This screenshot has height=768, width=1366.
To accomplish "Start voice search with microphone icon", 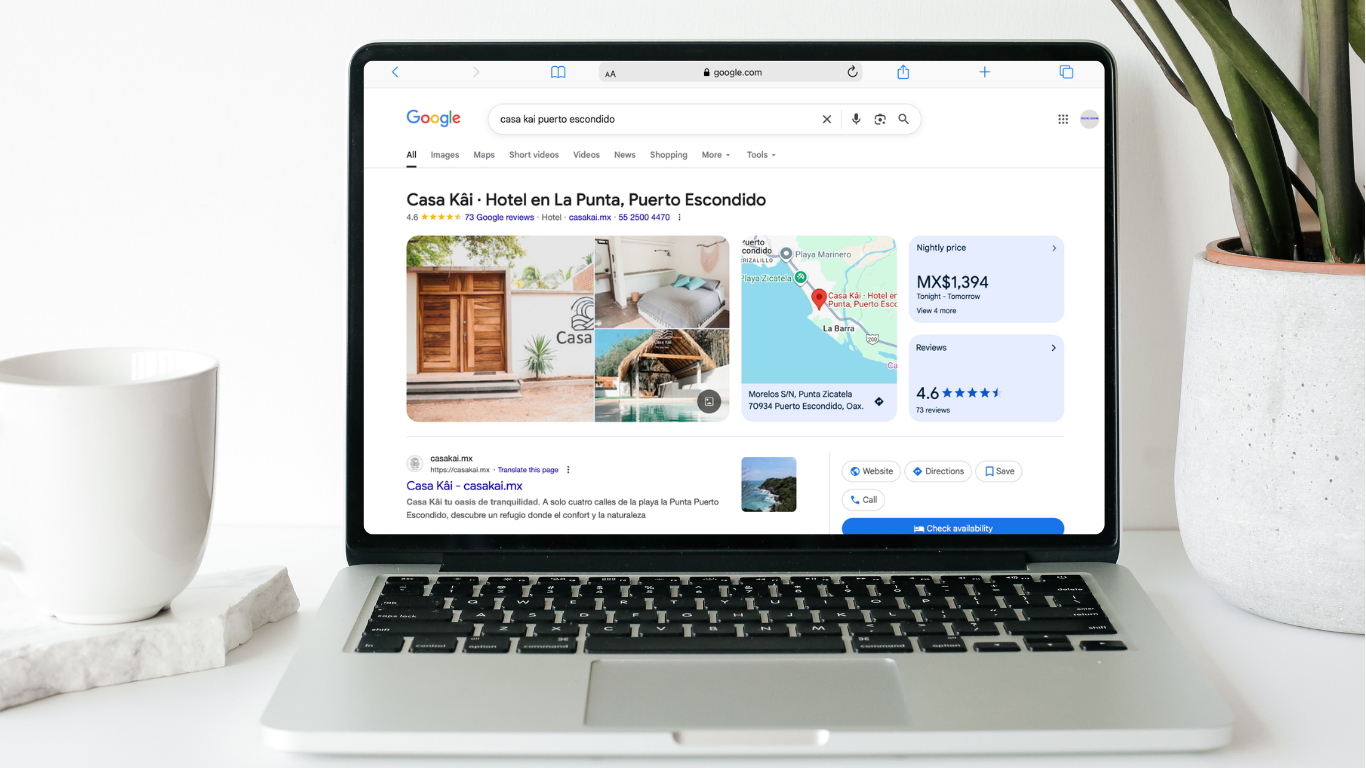I will pos(856,119).
